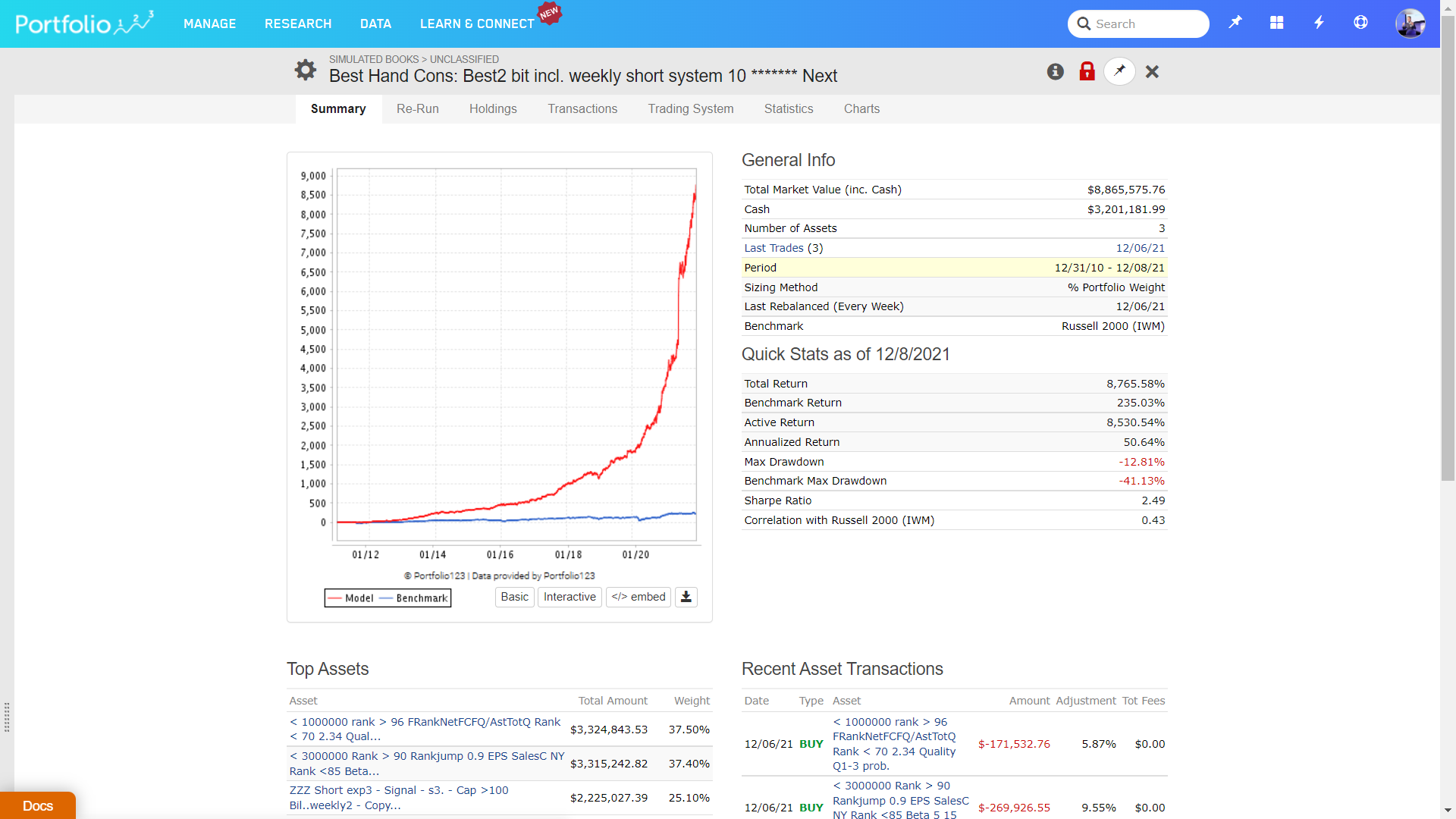Open the user avatar menu
Image resolution: width=1456 pixels, height=819 pixels.
(1410, 24)
